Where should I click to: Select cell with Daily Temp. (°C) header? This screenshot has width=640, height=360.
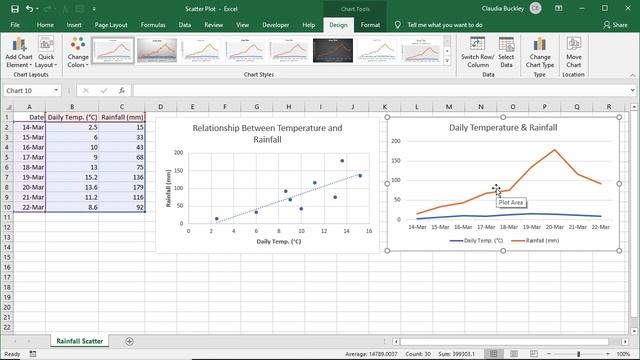click(72, 117)
